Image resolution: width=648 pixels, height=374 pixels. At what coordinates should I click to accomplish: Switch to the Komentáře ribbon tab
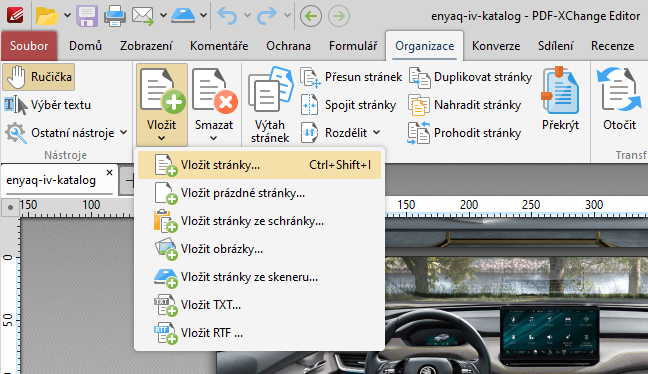[219, 45]
